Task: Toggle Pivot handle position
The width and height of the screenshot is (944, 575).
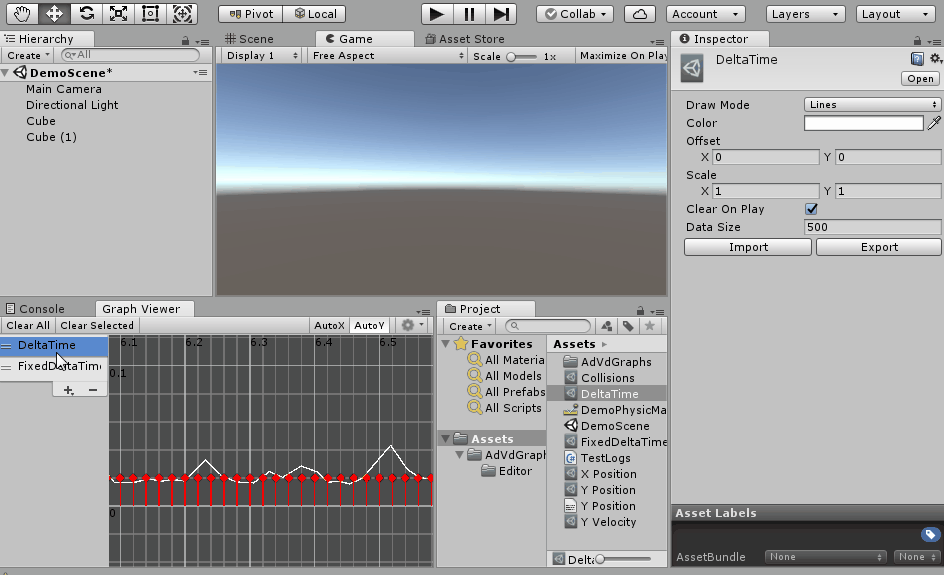Action: [x=250, y=14]
